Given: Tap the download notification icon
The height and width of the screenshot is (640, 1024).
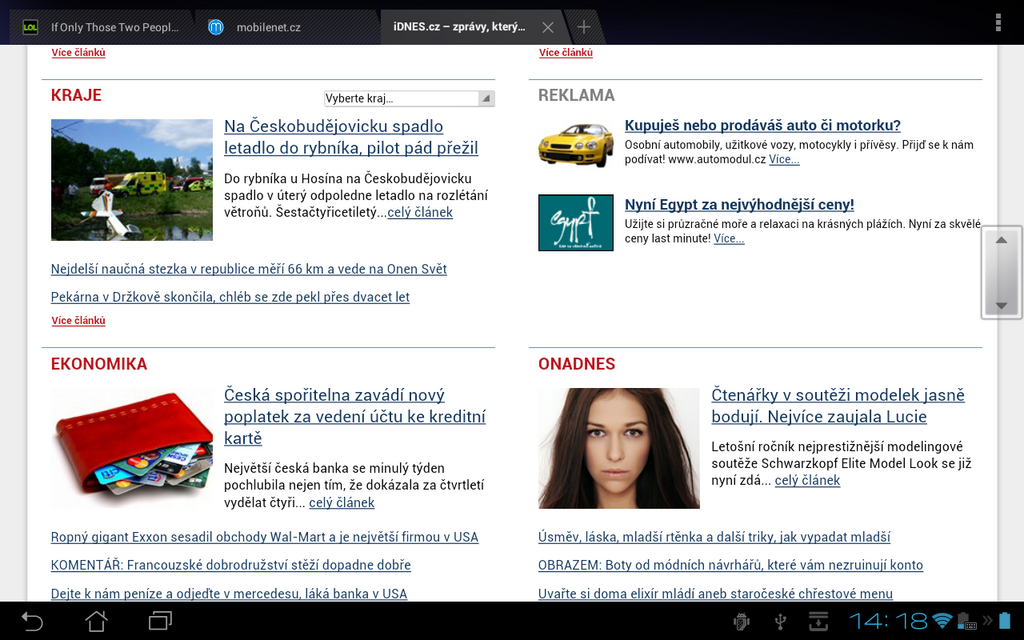Looking at the screenshot, I should [x=820, y=621].
